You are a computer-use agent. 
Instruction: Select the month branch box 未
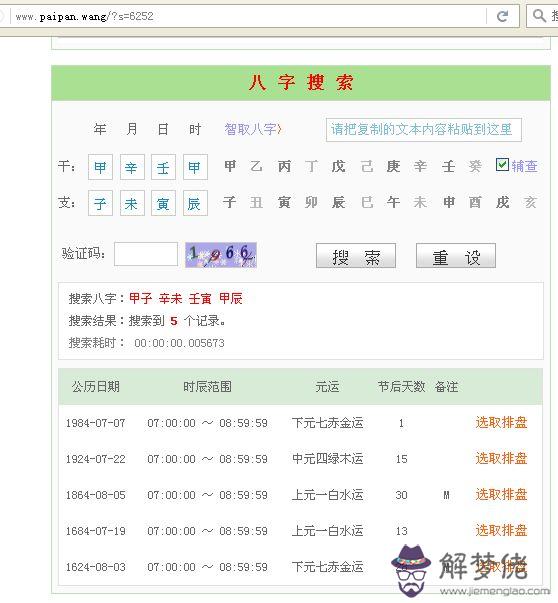click(x=132, y=203)
